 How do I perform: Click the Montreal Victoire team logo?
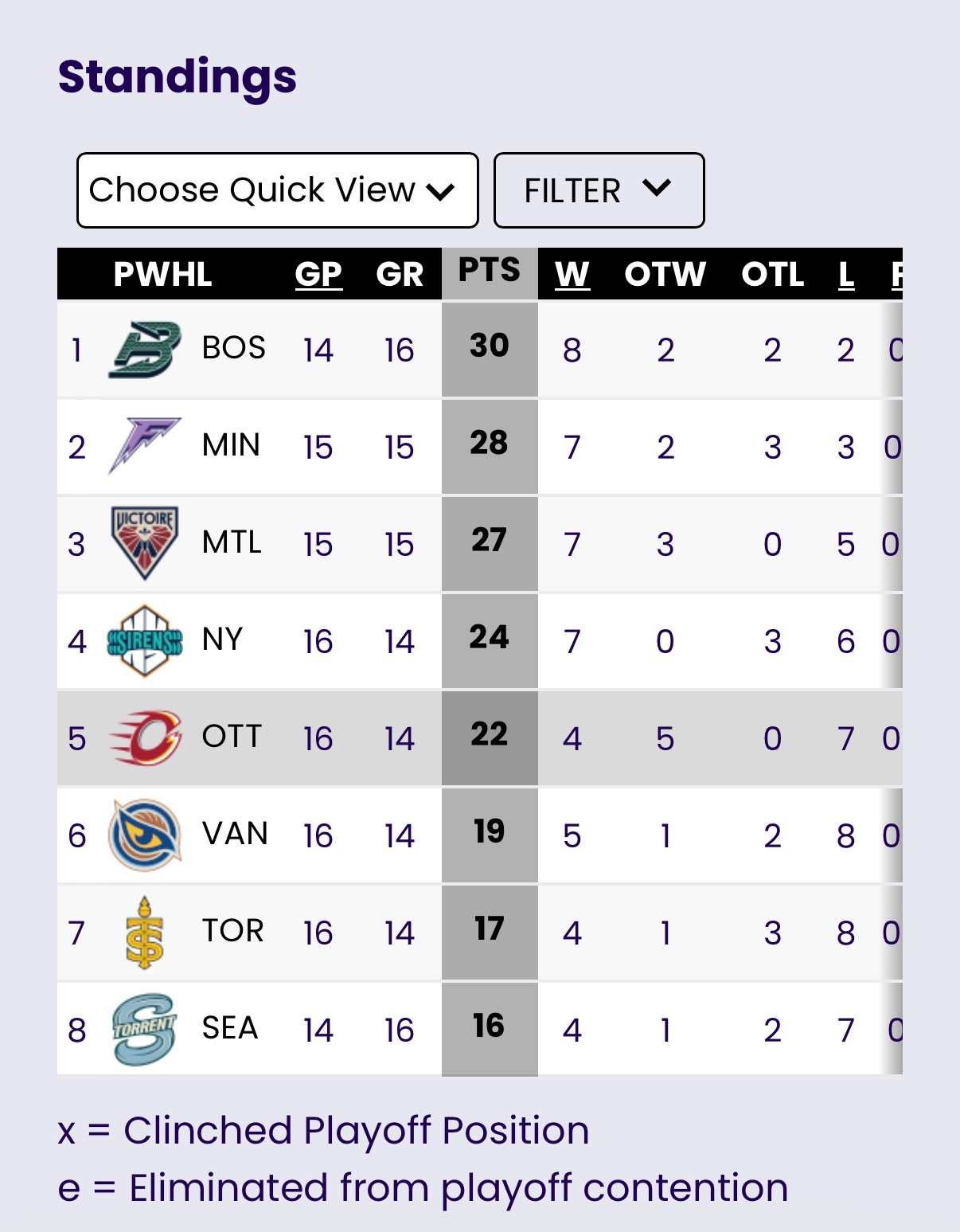tap(144, 543)
